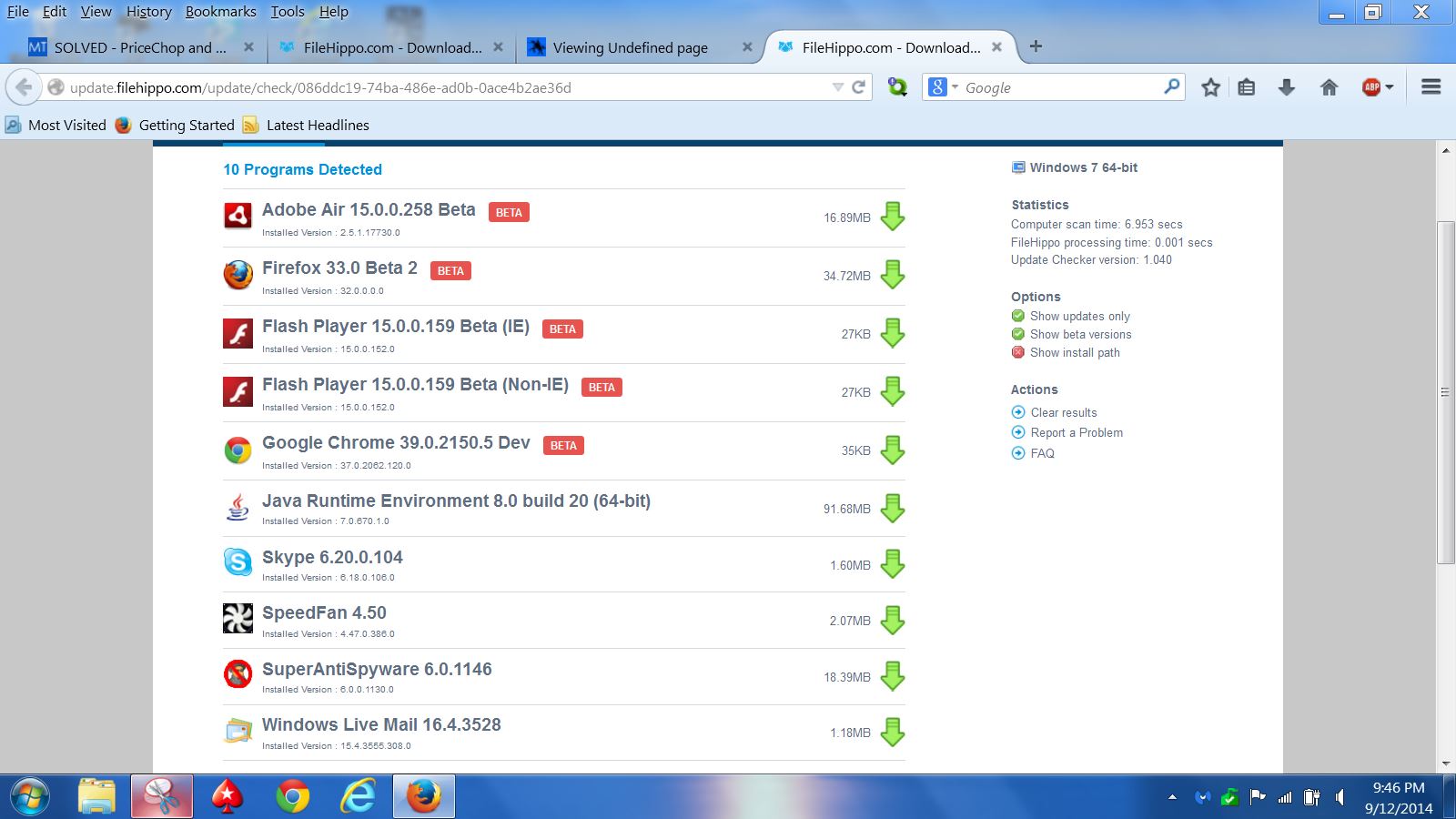The image size is (1456, 819).
Task: Download Java Runtime Environment 8.0 green arrow
Action: coord(893,508)
